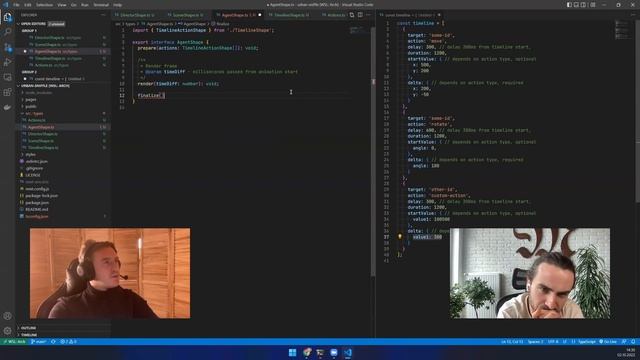Screen dimensions: 640x360
Task: Click the open changes icon in editor toolbar
Action: [351, 15]
